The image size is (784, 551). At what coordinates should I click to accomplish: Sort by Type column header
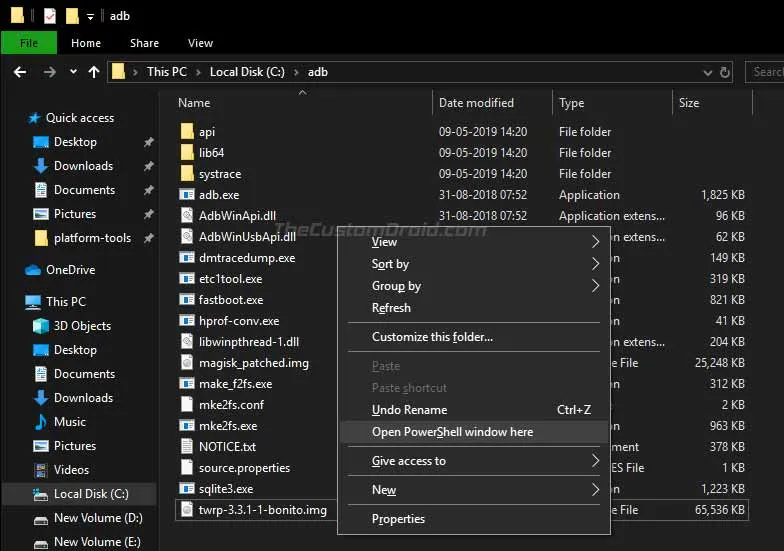click(x=572, y=103)
